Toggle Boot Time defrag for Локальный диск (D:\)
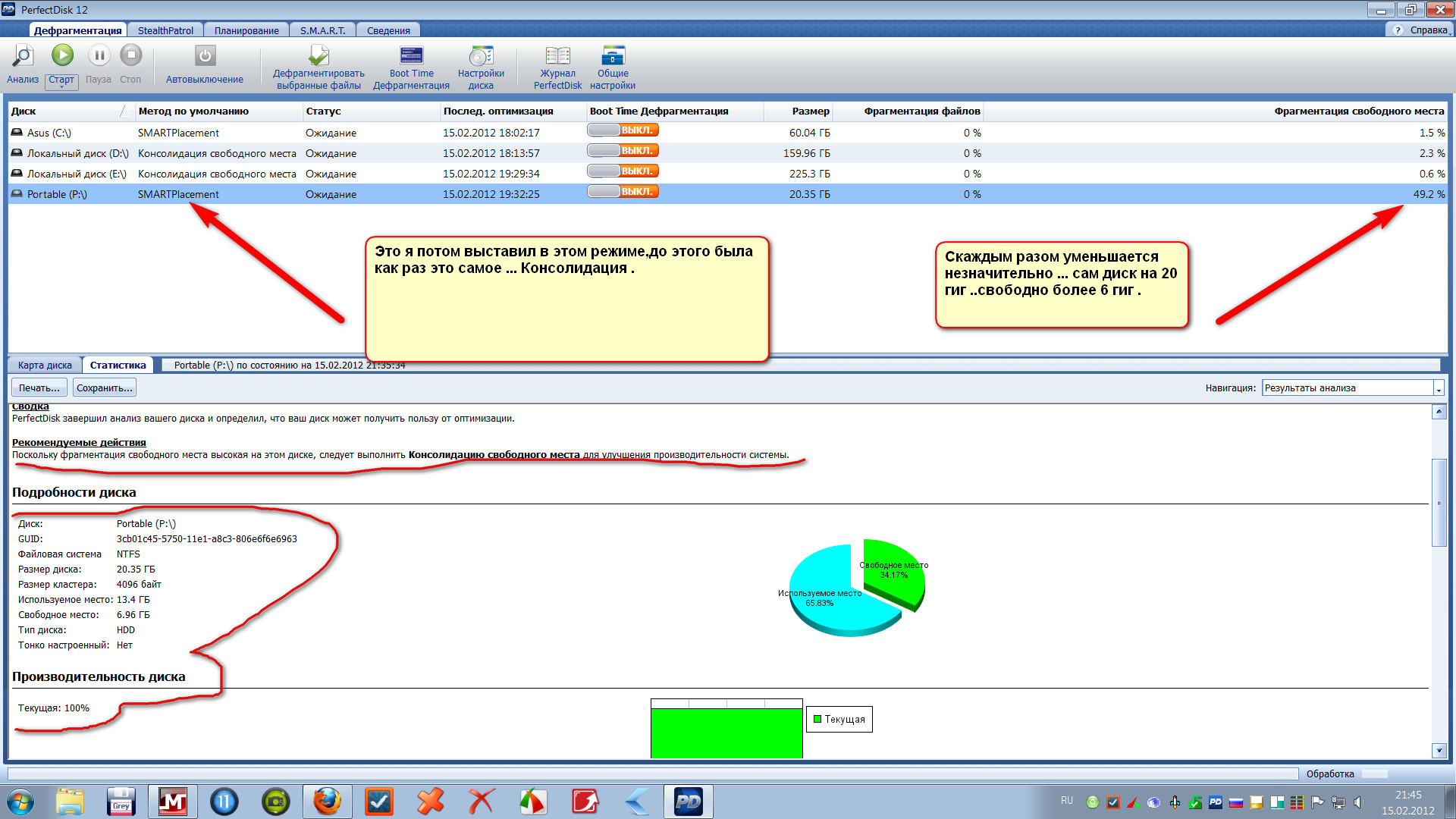Viewport: 1456px width, 819px height. pyautogui.click(x=623, y=151)
